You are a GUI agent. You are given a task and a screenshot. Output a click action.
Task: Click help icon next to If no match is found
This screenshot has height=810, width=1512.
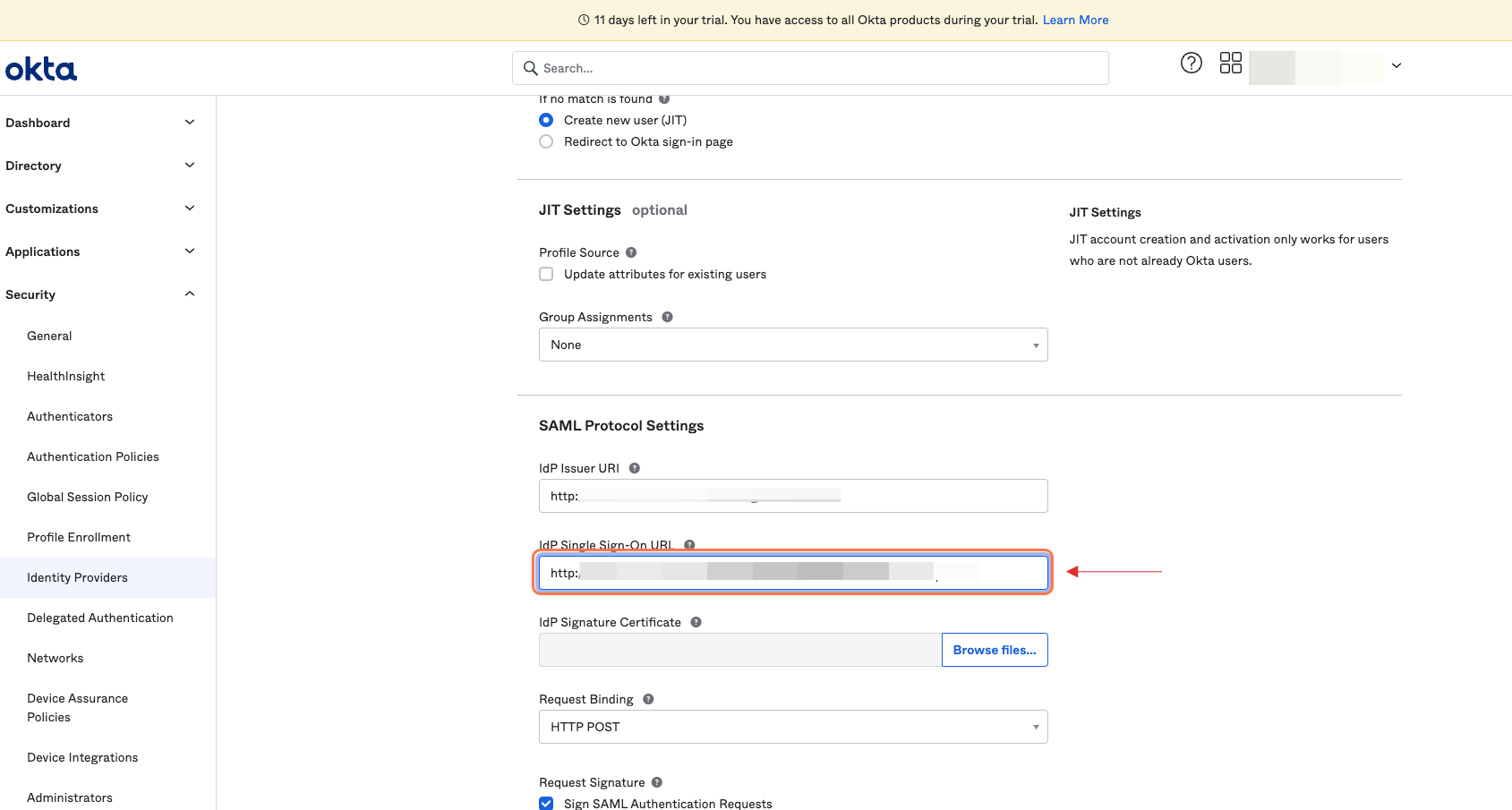tap(664, 98)
